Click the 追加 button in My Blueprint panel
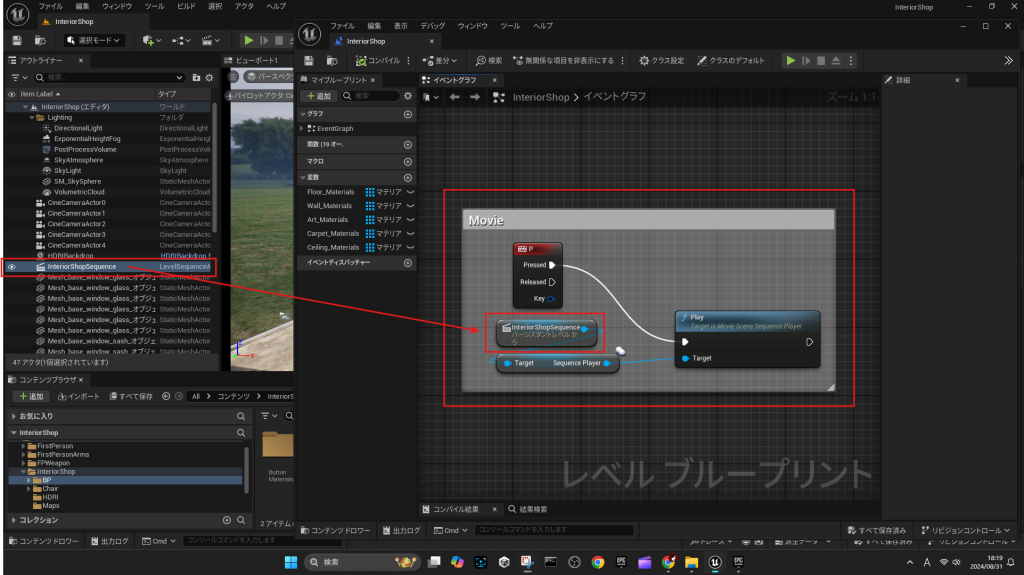The width and height of the screenshot is (1024, 575). click(319, 96)
